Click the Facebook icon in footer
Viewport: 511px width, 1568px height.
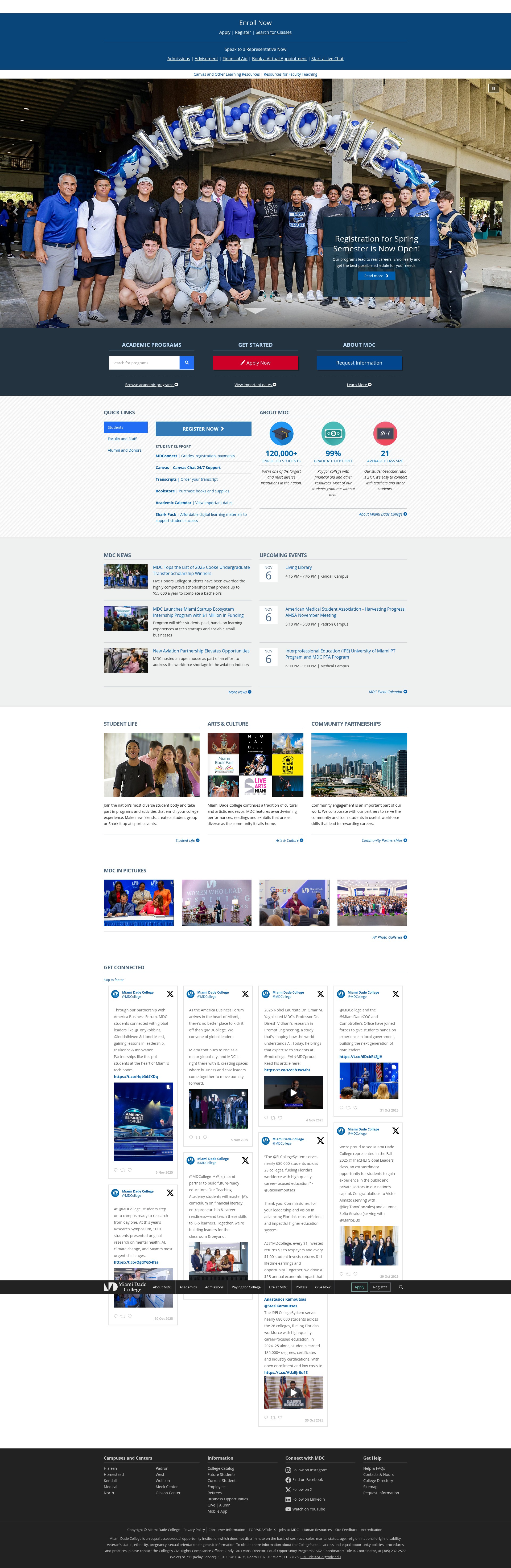[288, 1480]
